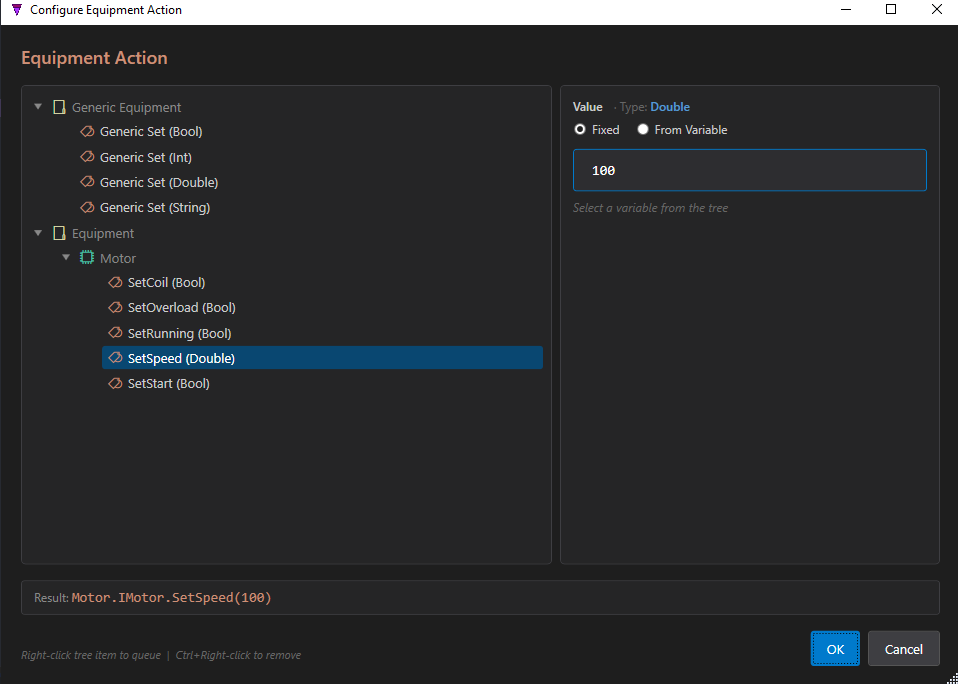The width and height of the screenshot is (958, 684).
Task: Select SetRunning (Bool) action
Action: click(x=180, y=333)
